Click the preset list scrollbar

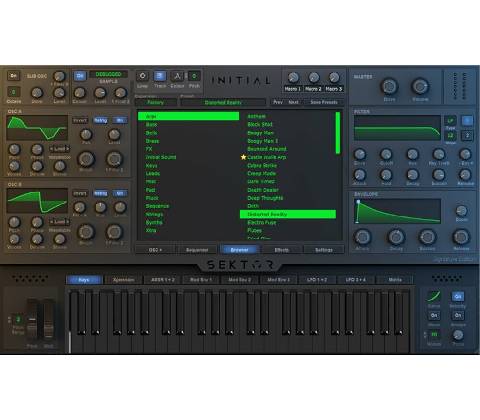point(338,133)
